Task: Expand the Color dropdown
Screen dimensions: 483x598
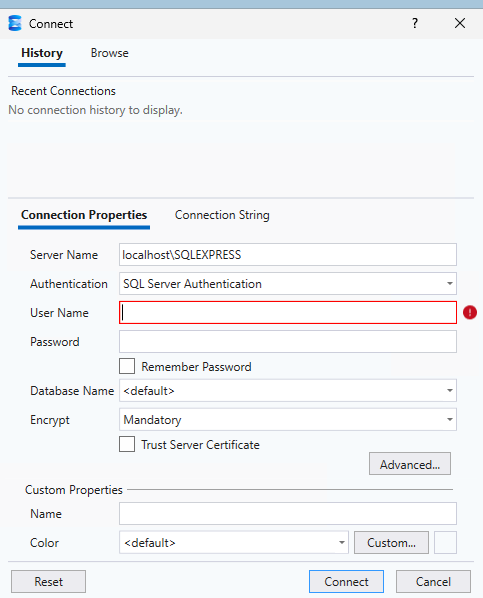Action: pos(233,542)
